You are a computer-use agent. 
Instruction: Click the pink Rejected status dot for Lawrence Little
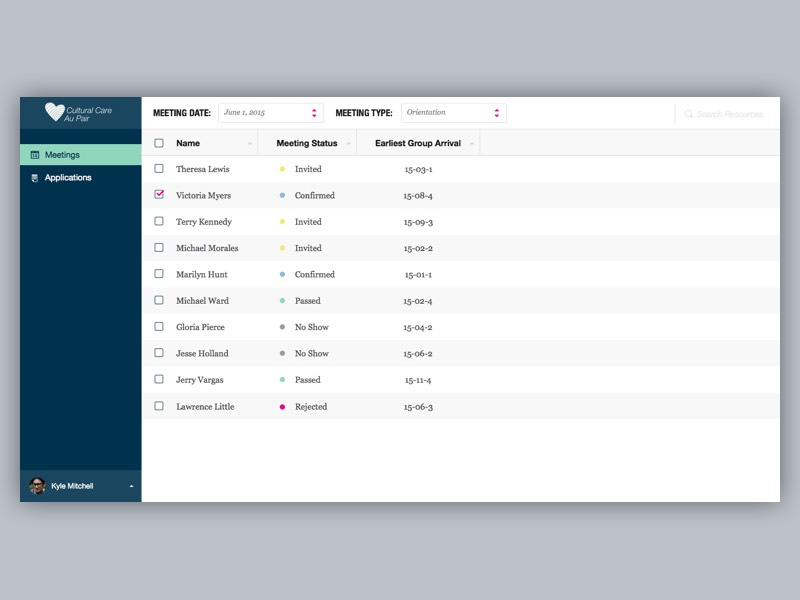coord(283,406)
